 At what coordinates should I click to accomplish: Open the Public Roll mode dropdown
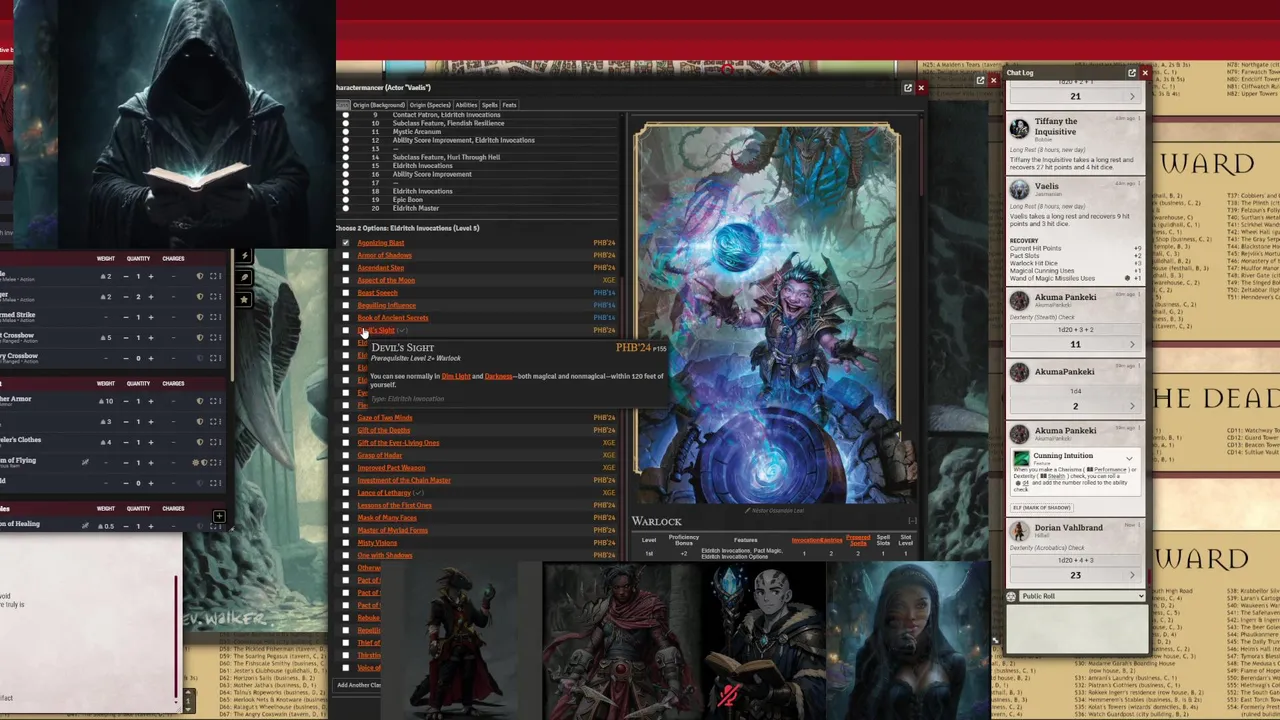tap(1082, 596)
